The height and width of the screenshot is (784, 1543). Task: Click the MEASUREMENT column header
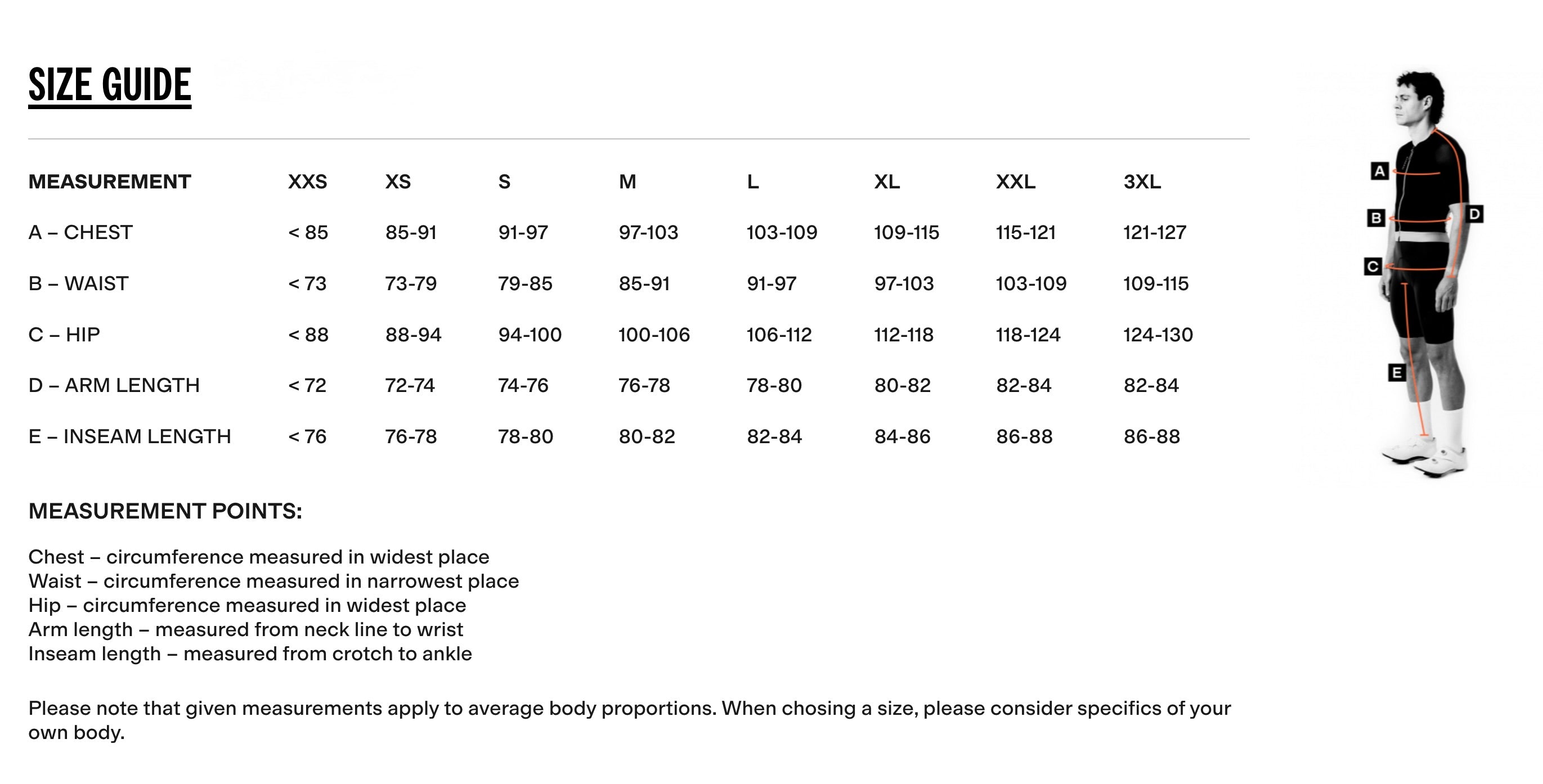110,181
